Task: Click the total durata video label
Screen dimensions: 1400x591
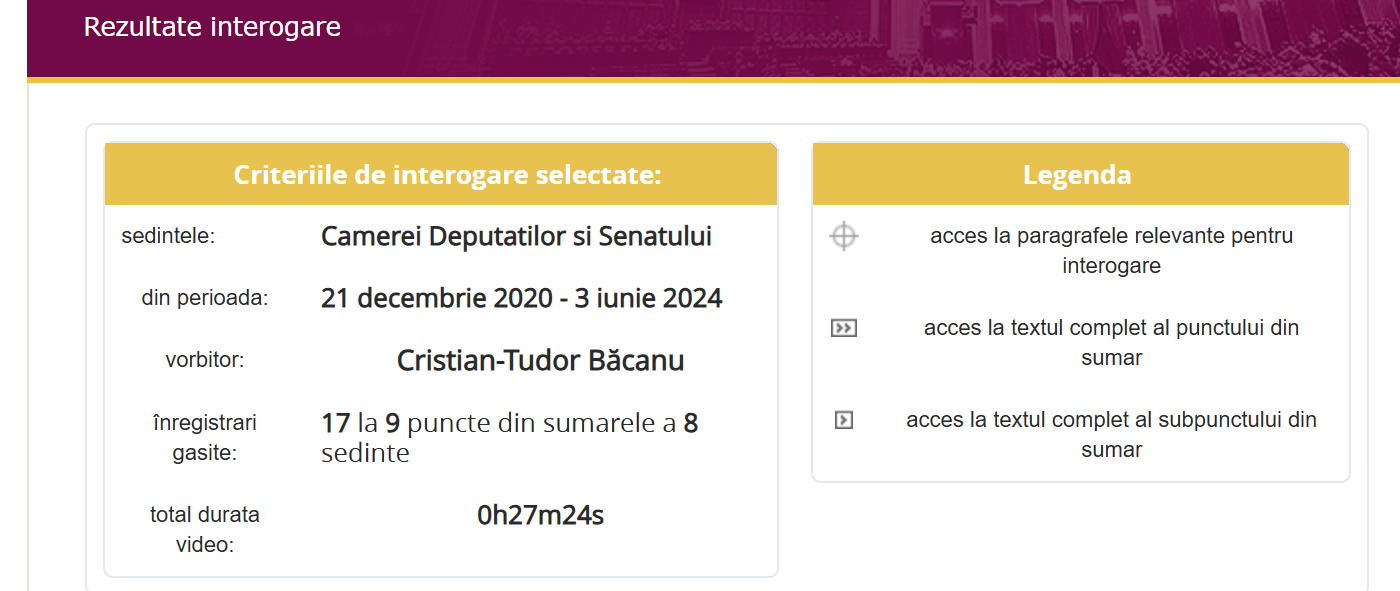Action: click(205, 530)
